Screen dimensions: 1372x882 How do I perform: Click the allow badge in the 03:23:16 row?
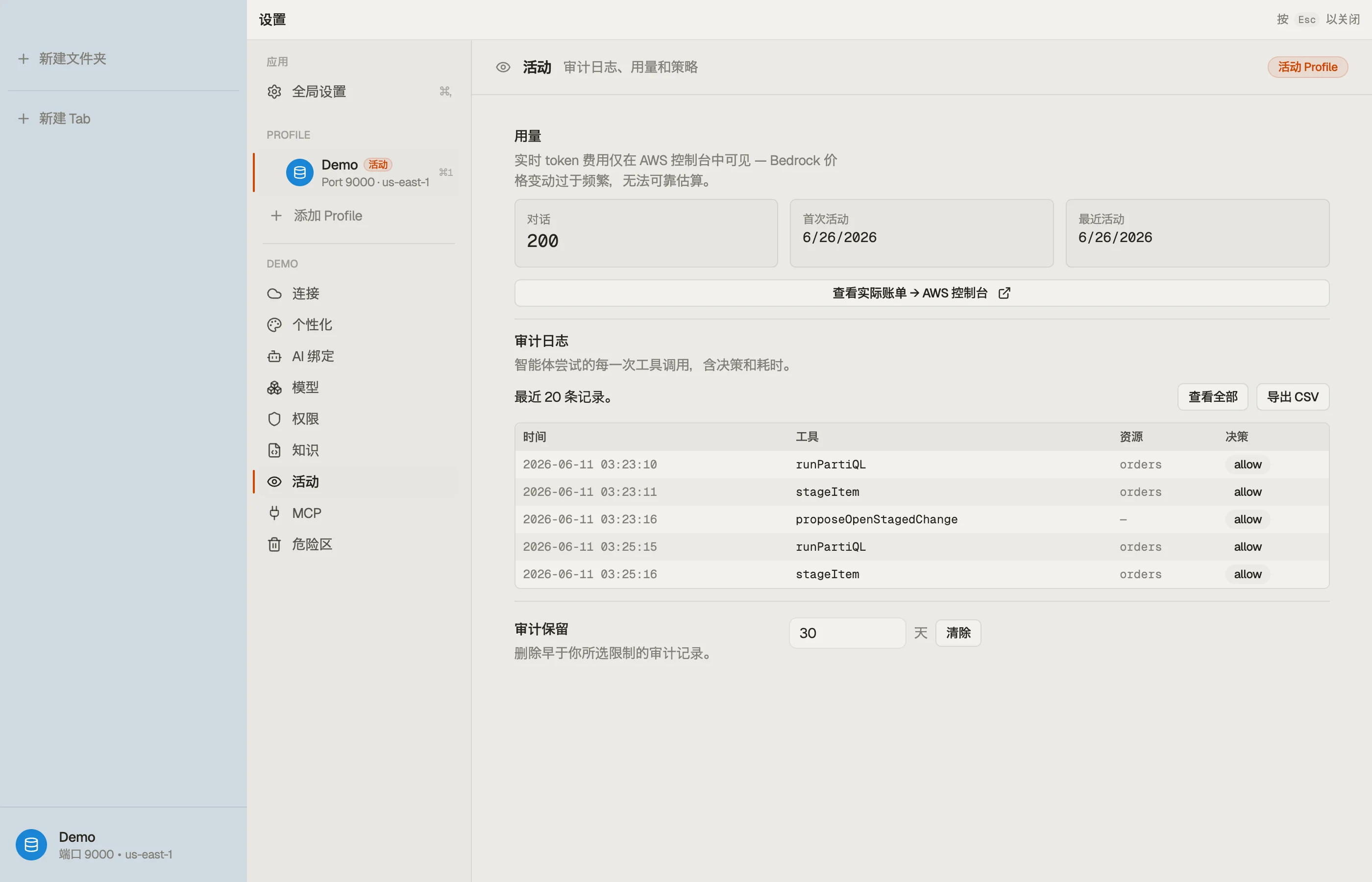pos(1247,519)
